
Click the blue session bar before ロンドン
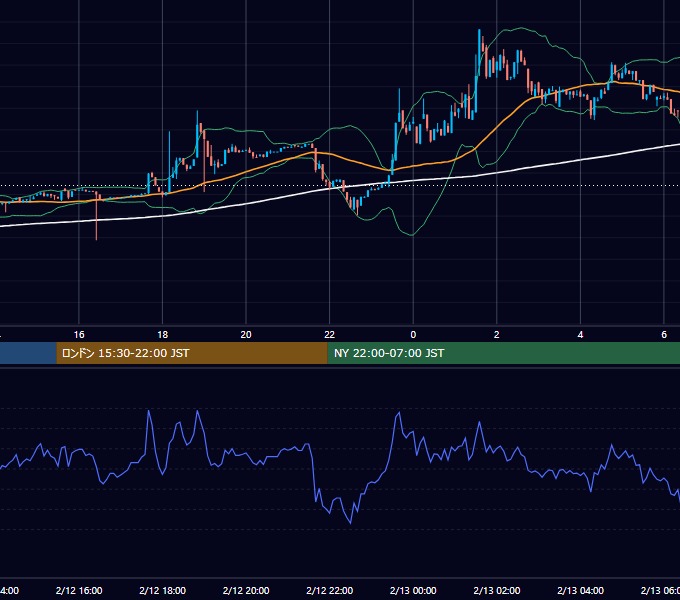coord(28,353)
